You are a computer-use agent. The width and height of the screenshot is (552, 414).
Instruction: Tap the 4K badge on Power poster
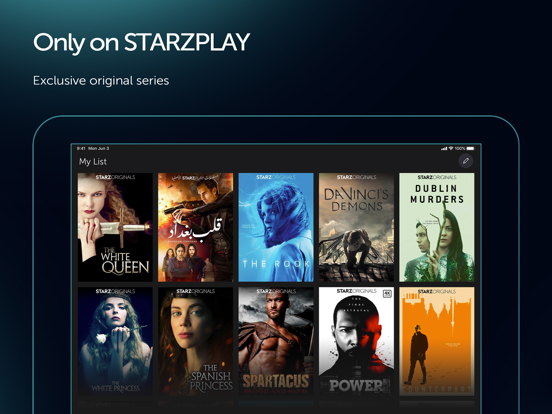pos(387,293)
